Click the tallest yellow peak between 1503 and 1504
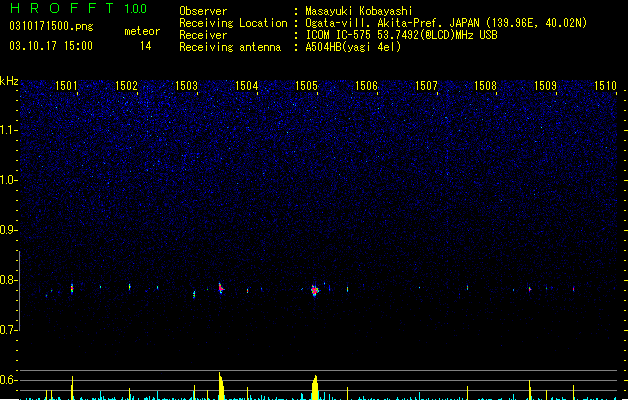The width and height of the screenshot is (629, 400). pos(221,386)
